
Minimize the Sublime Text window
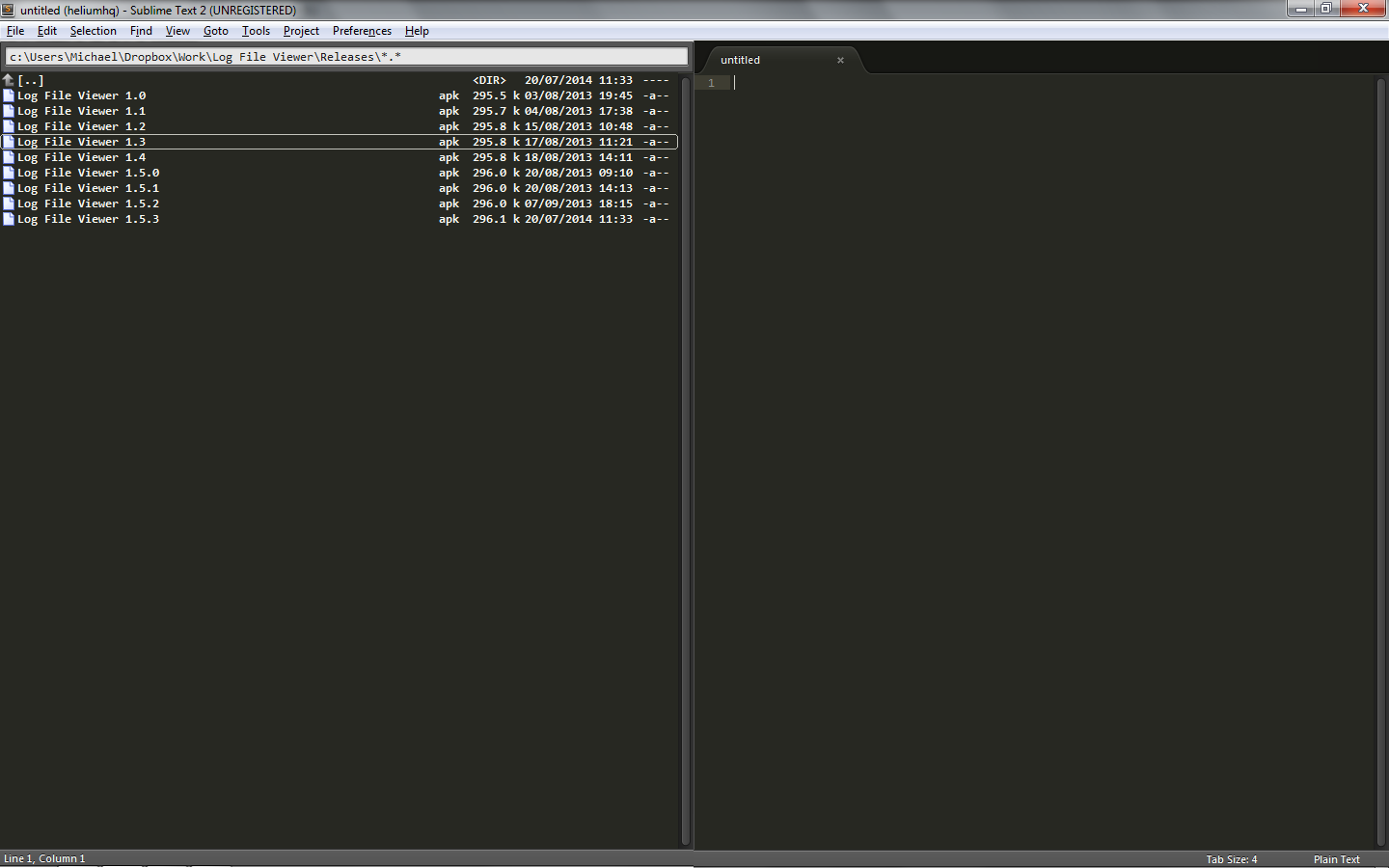point(1300,9)
